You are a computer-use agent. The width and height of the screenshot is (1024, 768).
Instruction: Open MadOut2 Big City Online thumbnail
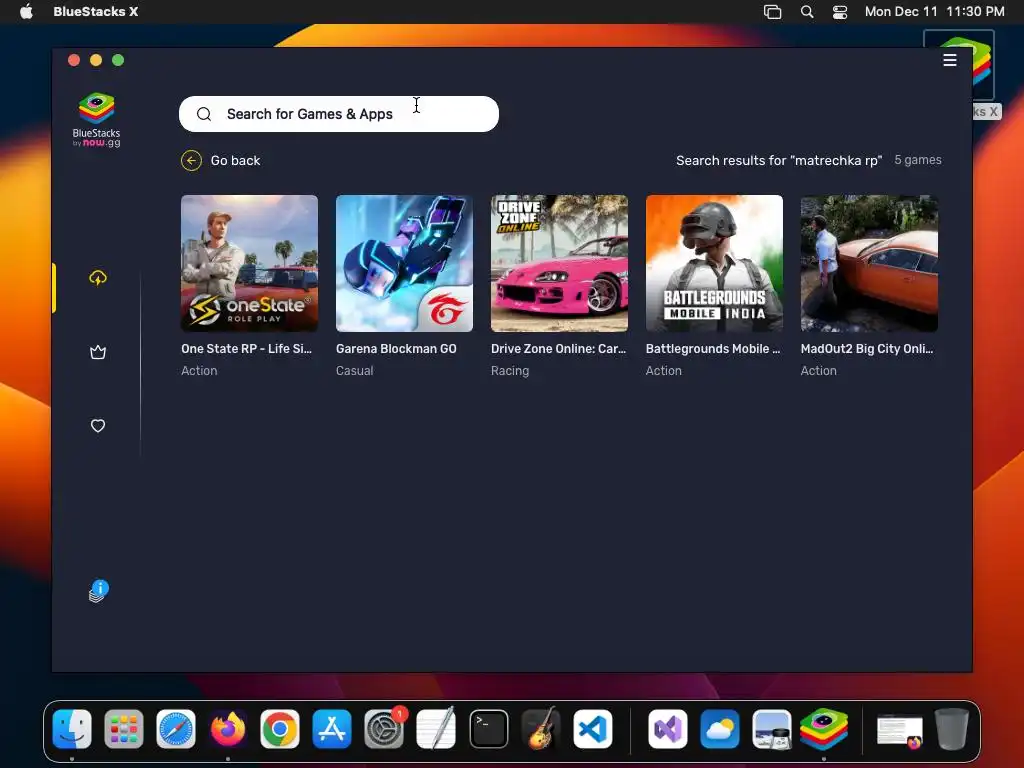[869, 263]
